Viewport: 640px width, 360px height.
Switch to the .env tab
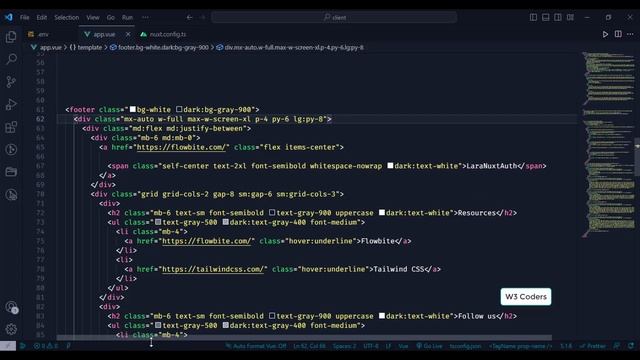(43, 34)
